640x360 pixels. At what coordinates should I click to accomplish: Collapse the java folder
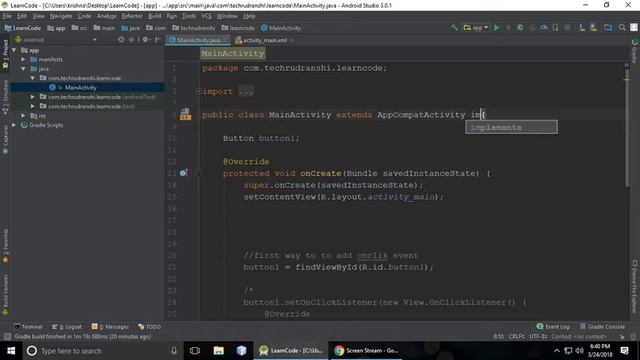coord(23,69)
